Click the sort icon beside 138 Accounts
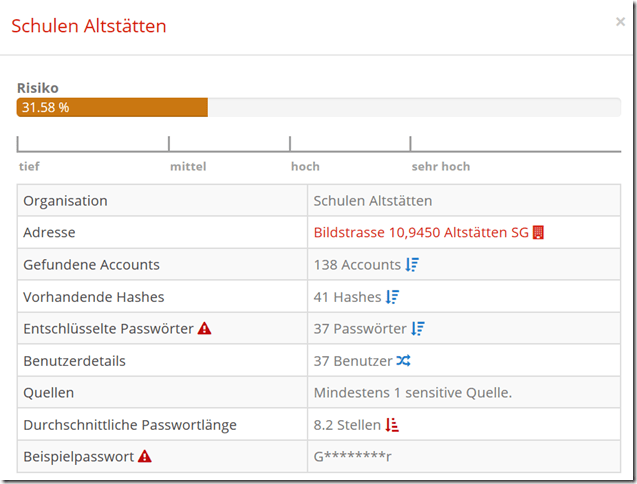This screenshot has width=637, height=484. coord(412,265)
